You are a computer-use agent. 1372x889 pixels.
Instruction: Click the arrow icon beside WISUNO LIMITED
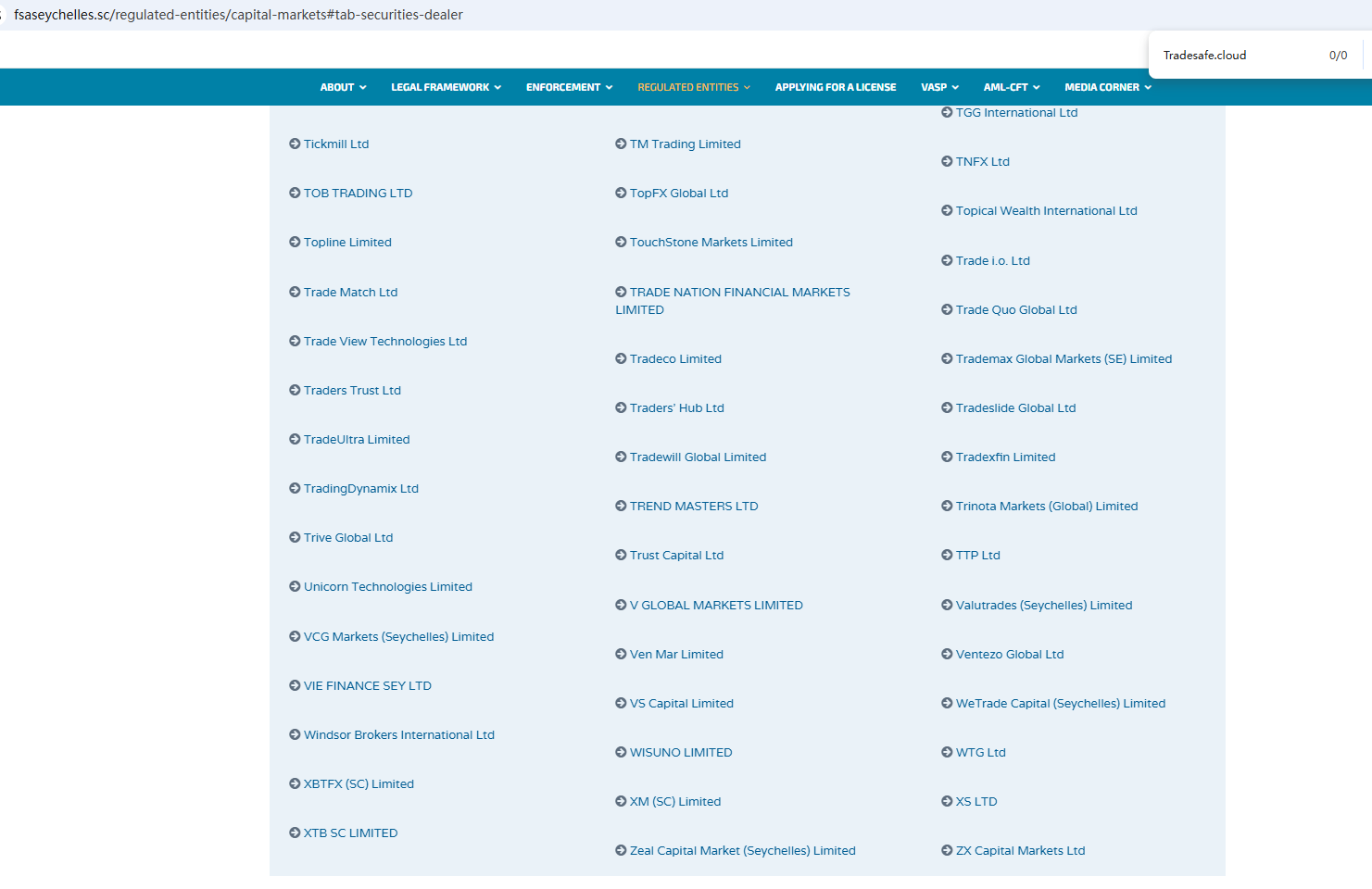(x=621, y=752)
